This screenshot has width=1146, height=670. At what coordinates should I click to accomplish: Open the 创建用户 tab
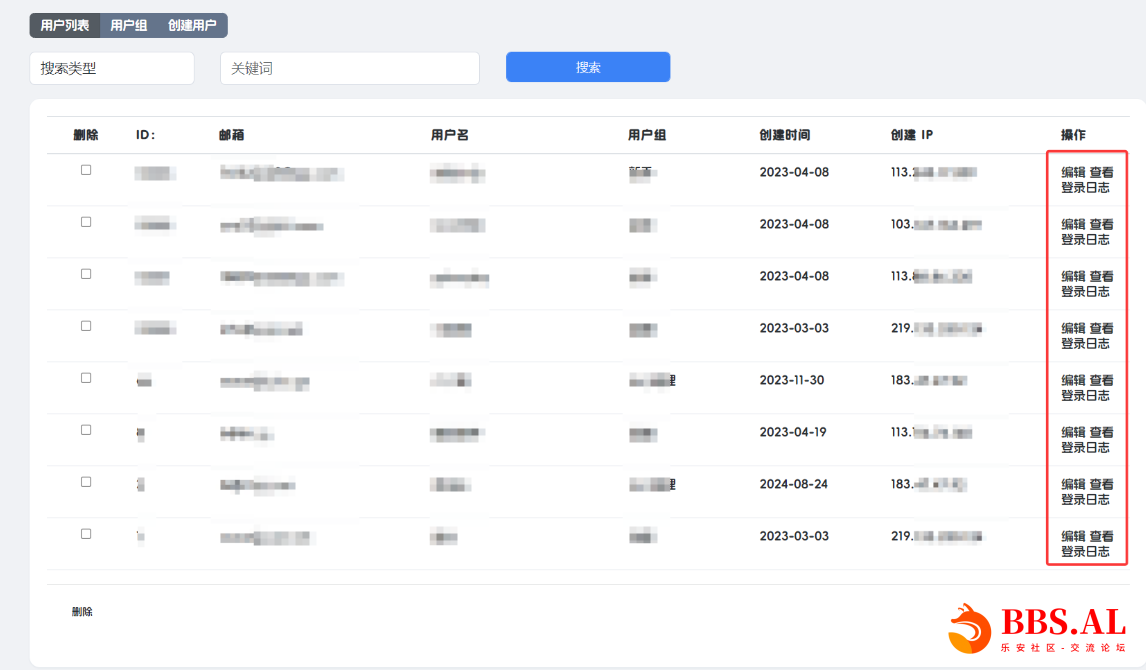tap(192, 25)
